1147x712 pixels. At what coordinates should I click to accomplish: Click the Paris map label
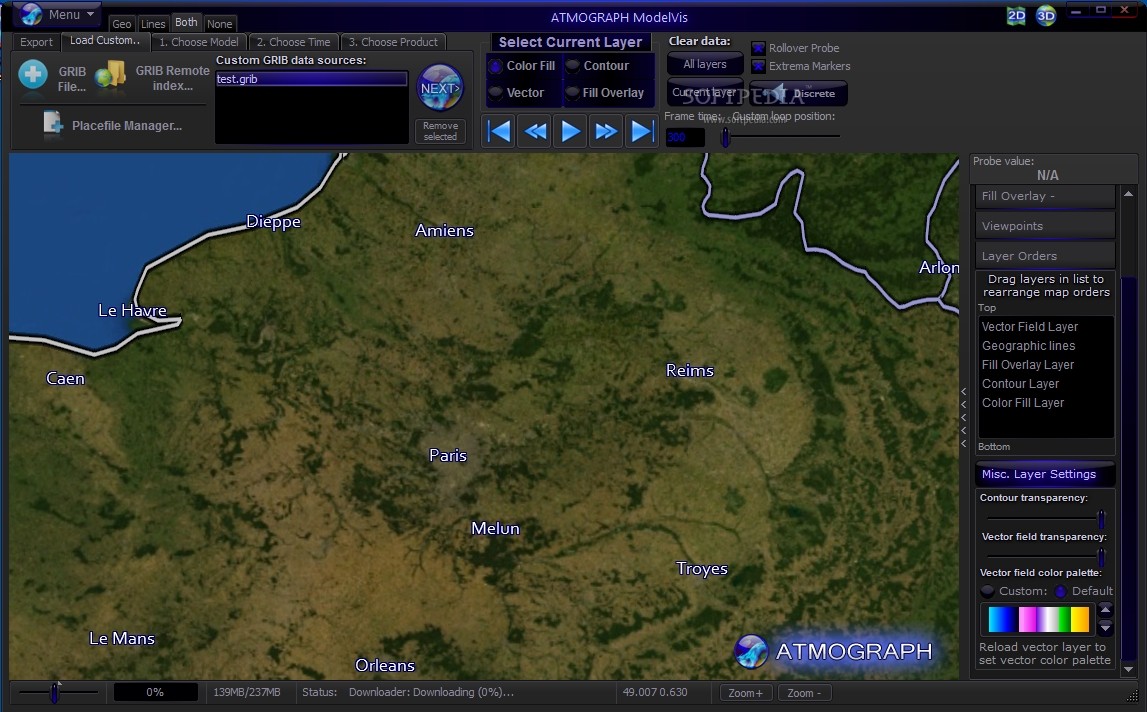(x=448, y=455)
